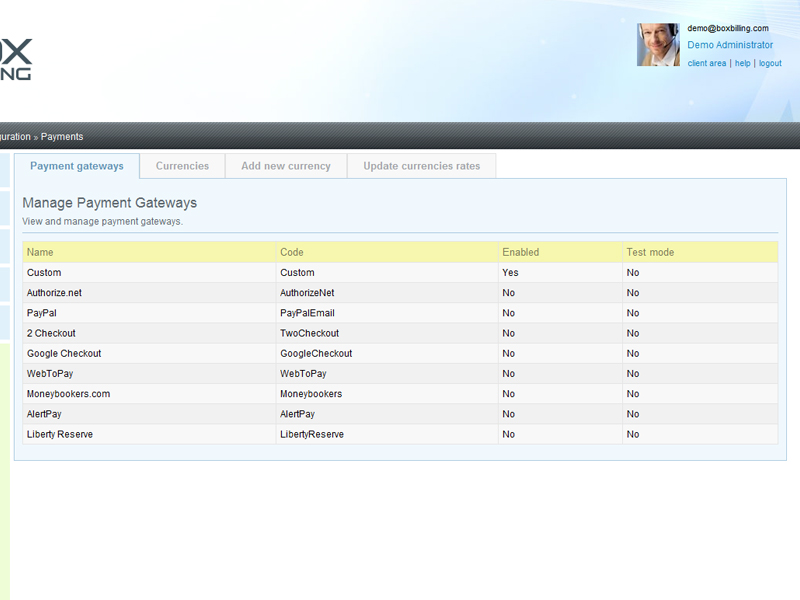Open the Add new currency tab

[x=286, y=166]
